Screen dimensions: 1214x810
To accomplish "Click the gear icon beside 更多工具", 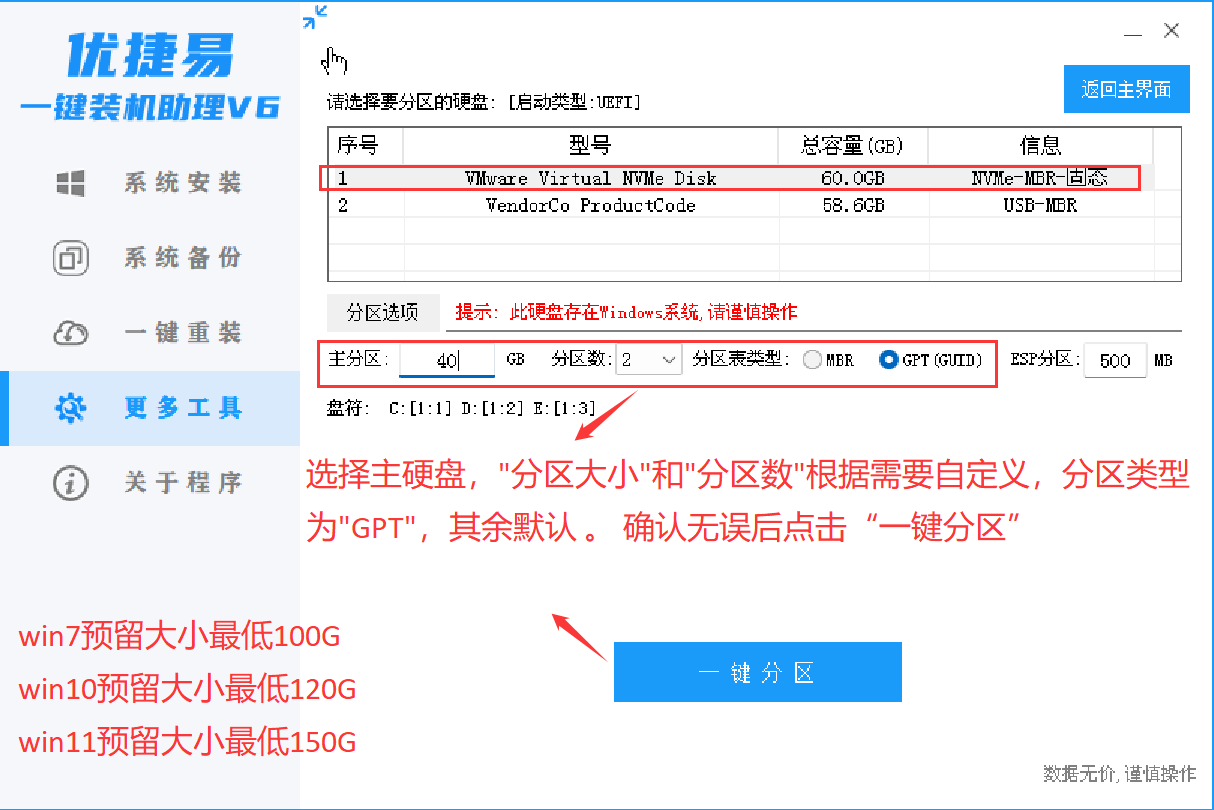I will 71,408.
